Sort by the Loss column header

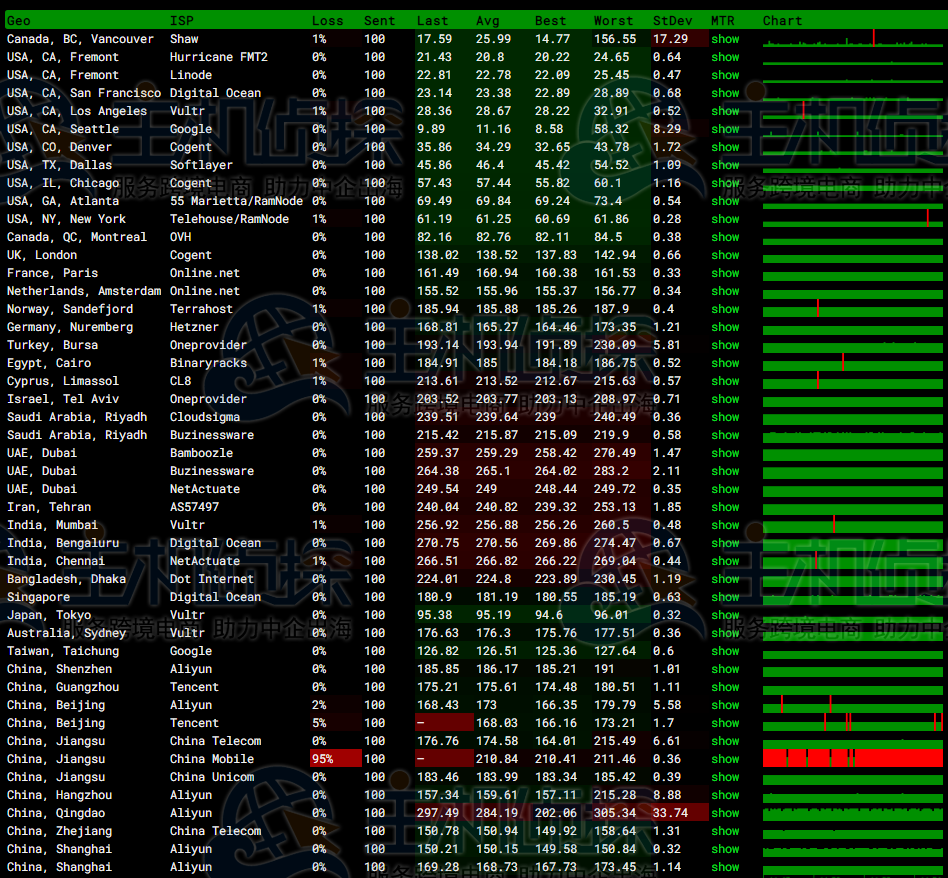click(327, 20)
